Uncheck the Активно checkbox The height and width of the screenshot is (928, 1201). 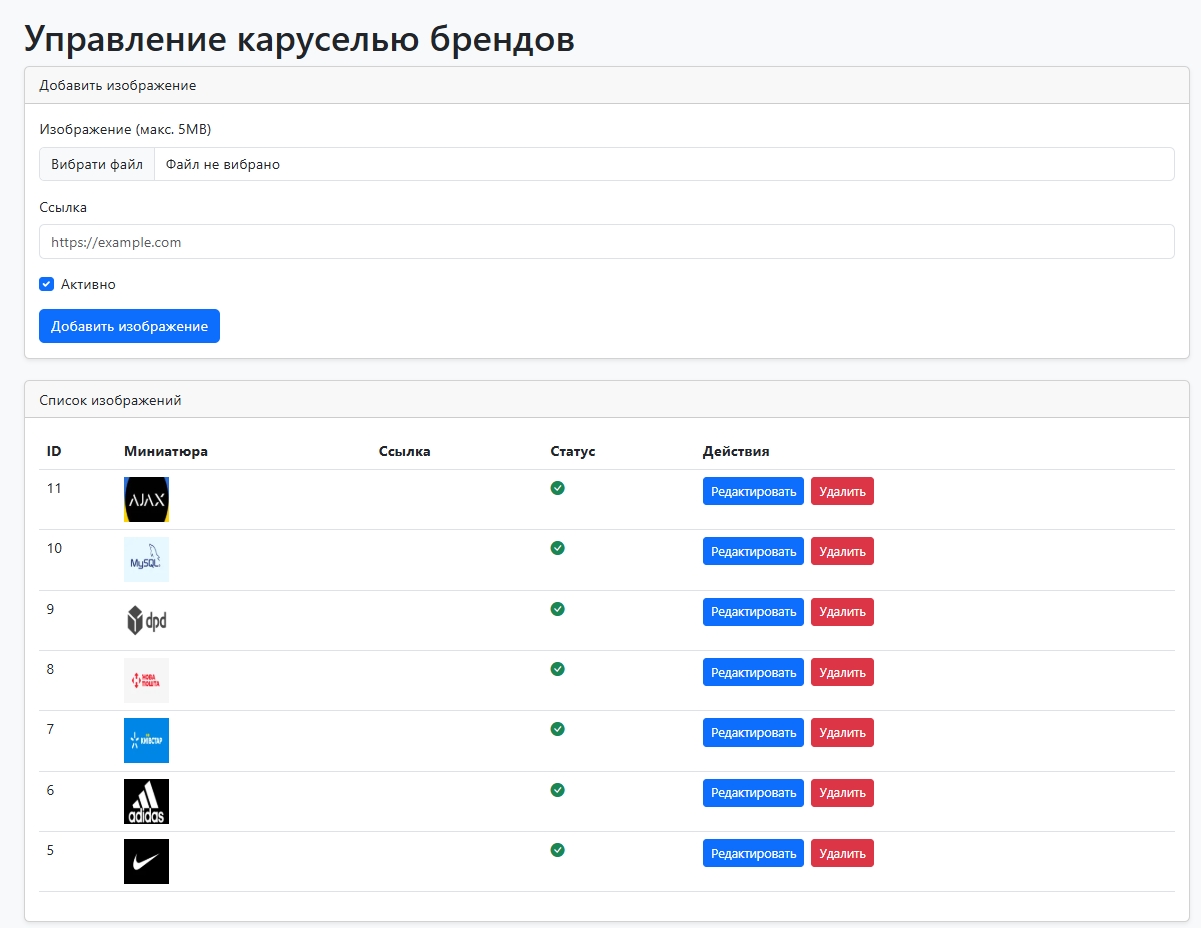click(x=46, y=284)
